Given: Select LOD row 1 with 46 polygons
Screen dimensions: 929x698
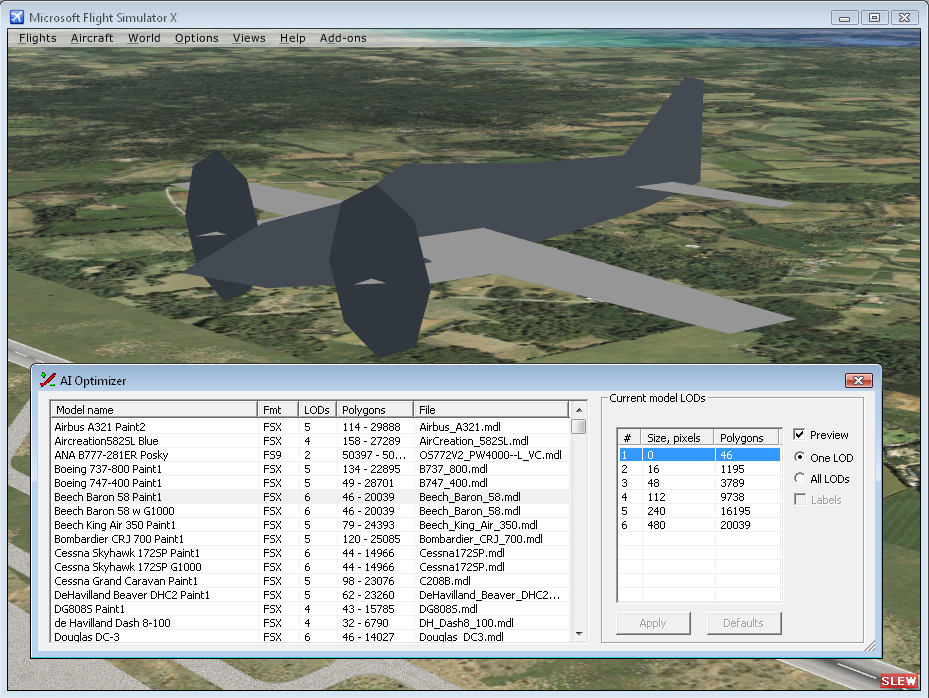Looking at the screenshot, I should [x=699, y=455].
